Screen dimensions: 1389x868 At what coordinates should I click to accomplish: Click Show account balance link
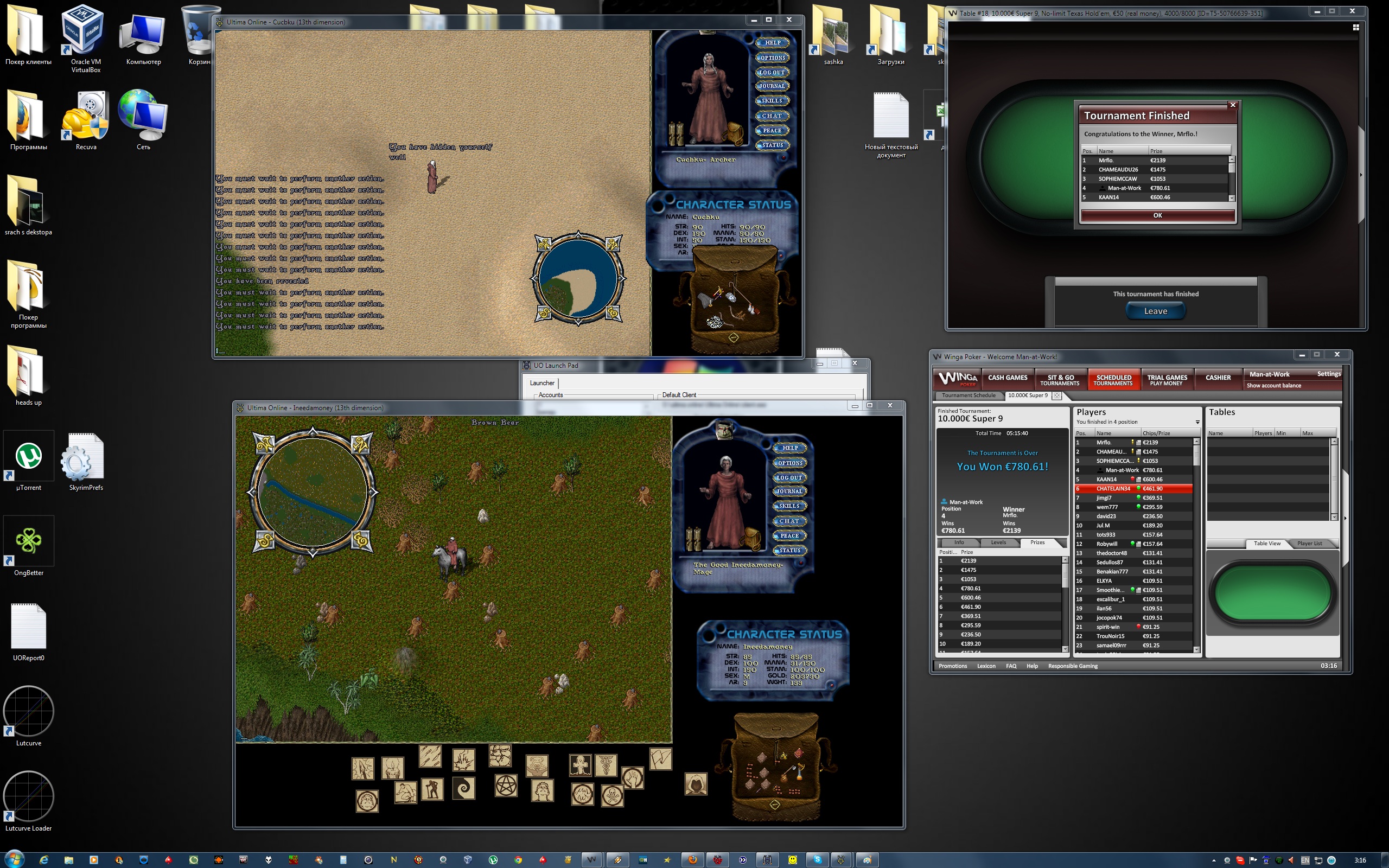point(1273,386)
